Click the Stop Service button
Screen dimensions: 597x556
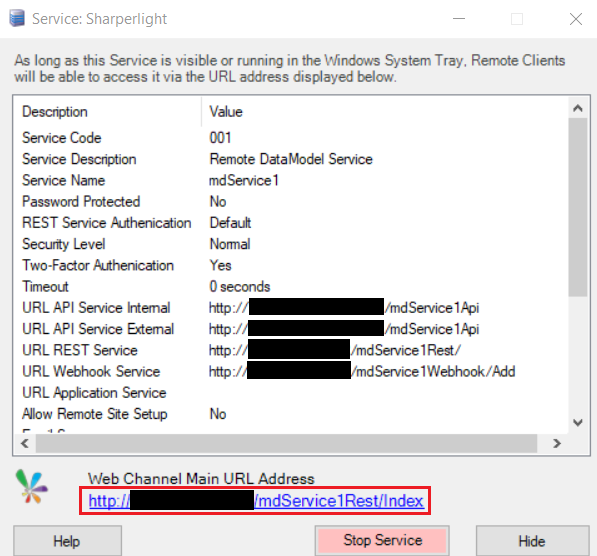(382, 540)
